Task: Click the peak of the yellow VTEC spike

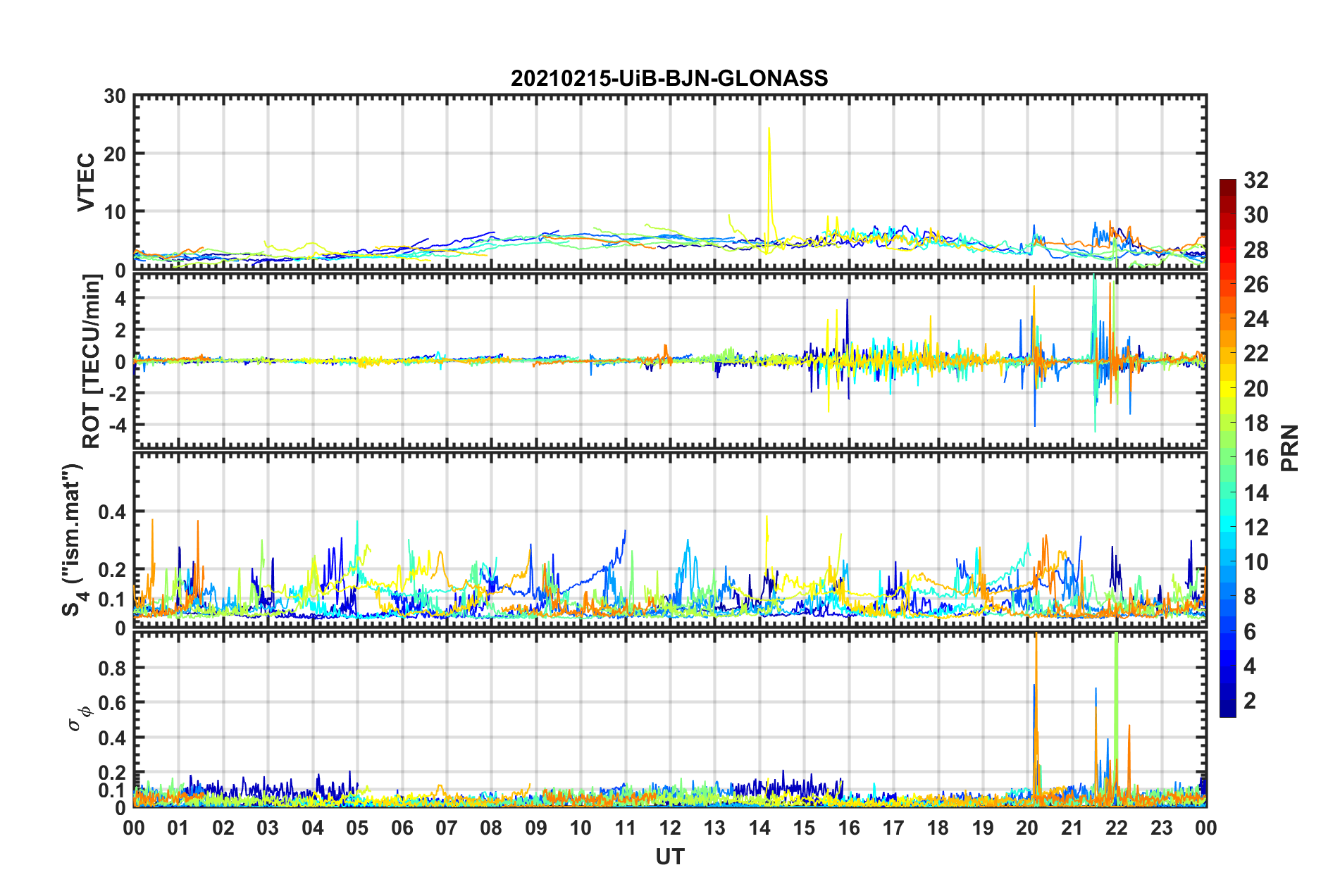Action: (769, 130)
